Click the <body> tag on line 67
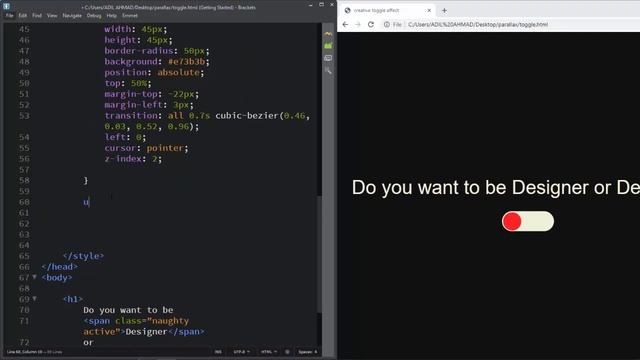Image resolution: width=640 pixels, height=360 pixels. (x=57, y=278)
